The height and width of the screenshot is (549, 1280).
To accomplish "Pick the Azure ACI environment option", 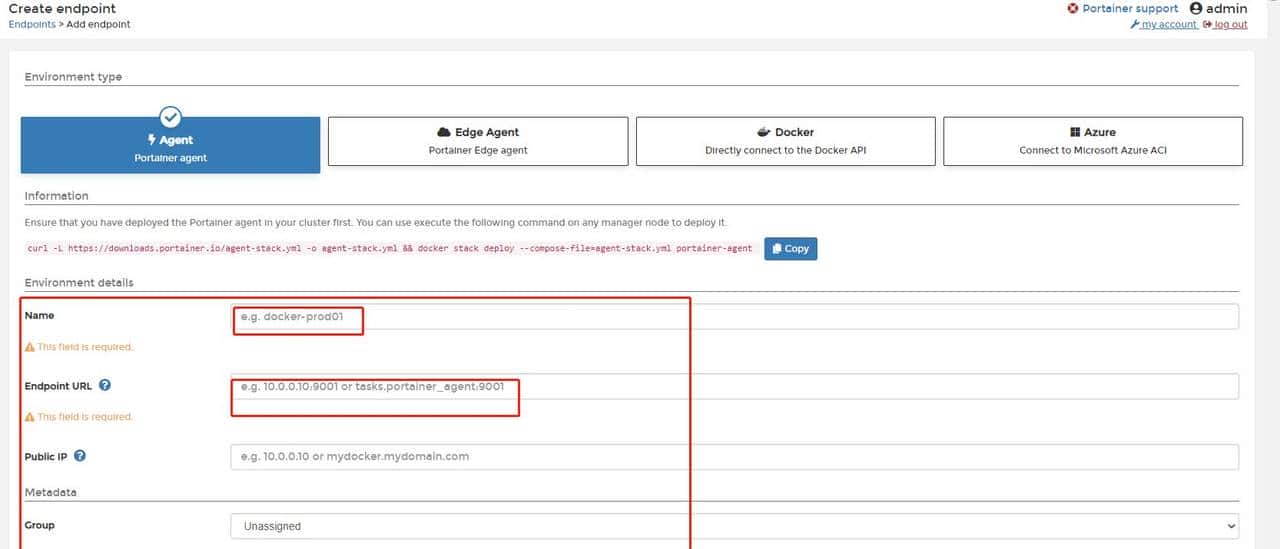I will pyautogui.click(x=1093, y=141).
